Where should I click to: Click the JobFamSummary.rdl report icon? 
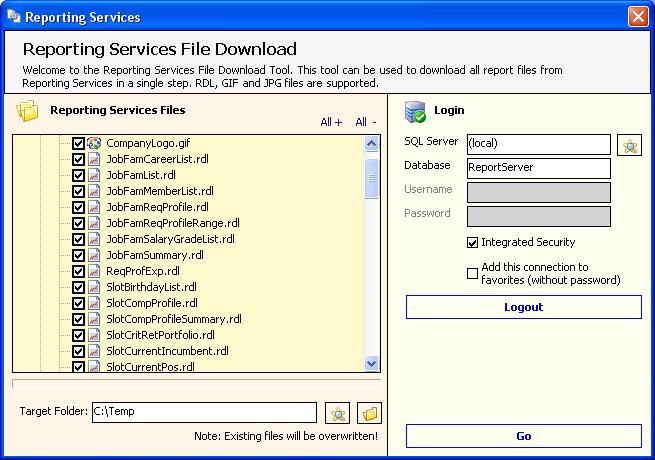point(94,255)
